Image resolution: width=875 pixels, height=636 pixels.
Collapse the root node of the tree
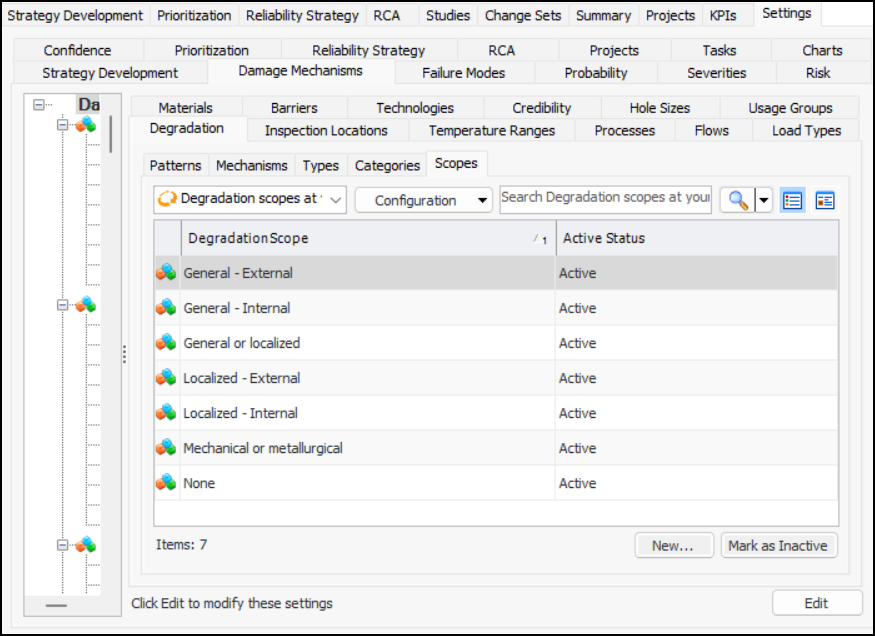click(x=39, y=104)
